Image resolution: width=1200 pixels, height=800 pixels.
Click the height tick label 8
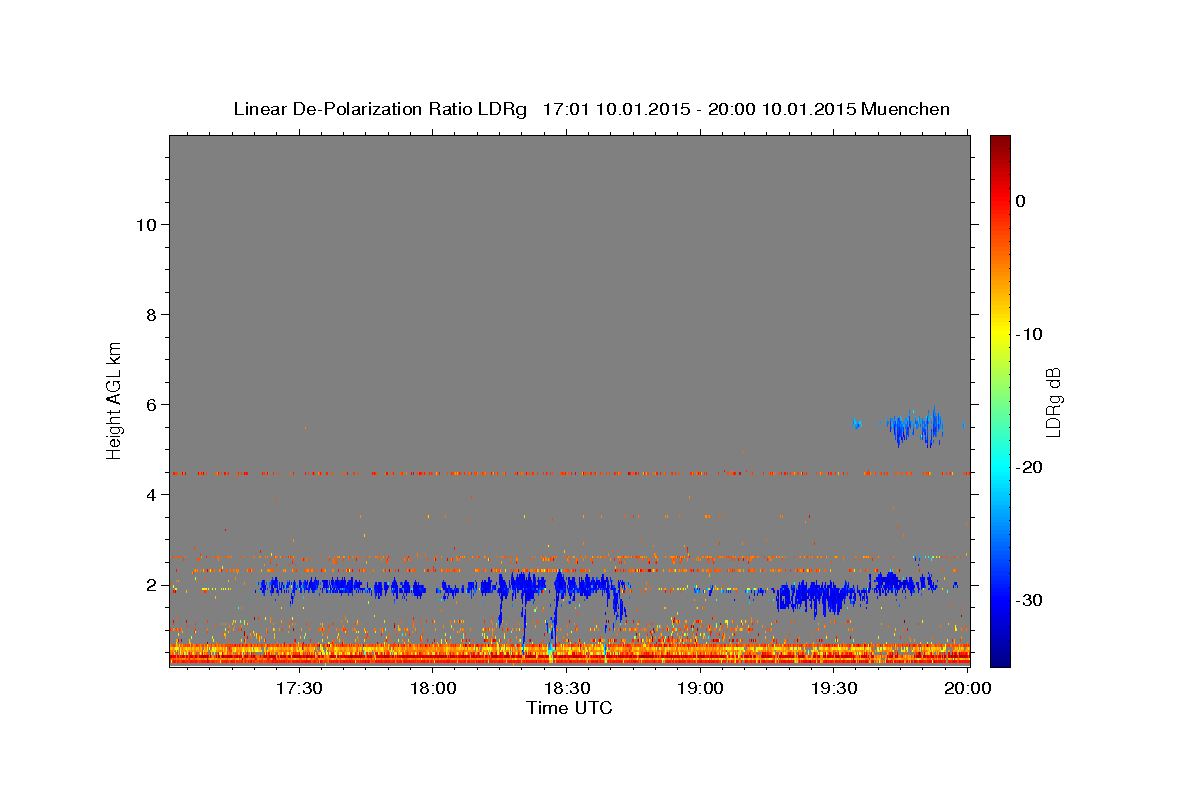152,315
